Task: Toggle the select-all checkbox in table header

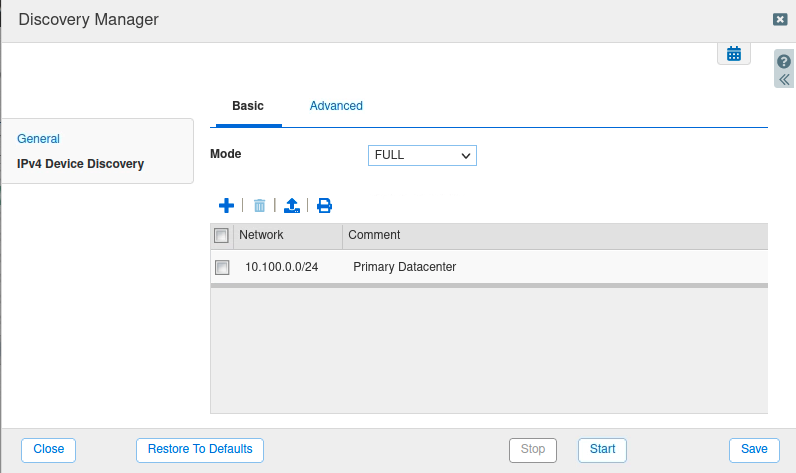Action: [222, 236]
